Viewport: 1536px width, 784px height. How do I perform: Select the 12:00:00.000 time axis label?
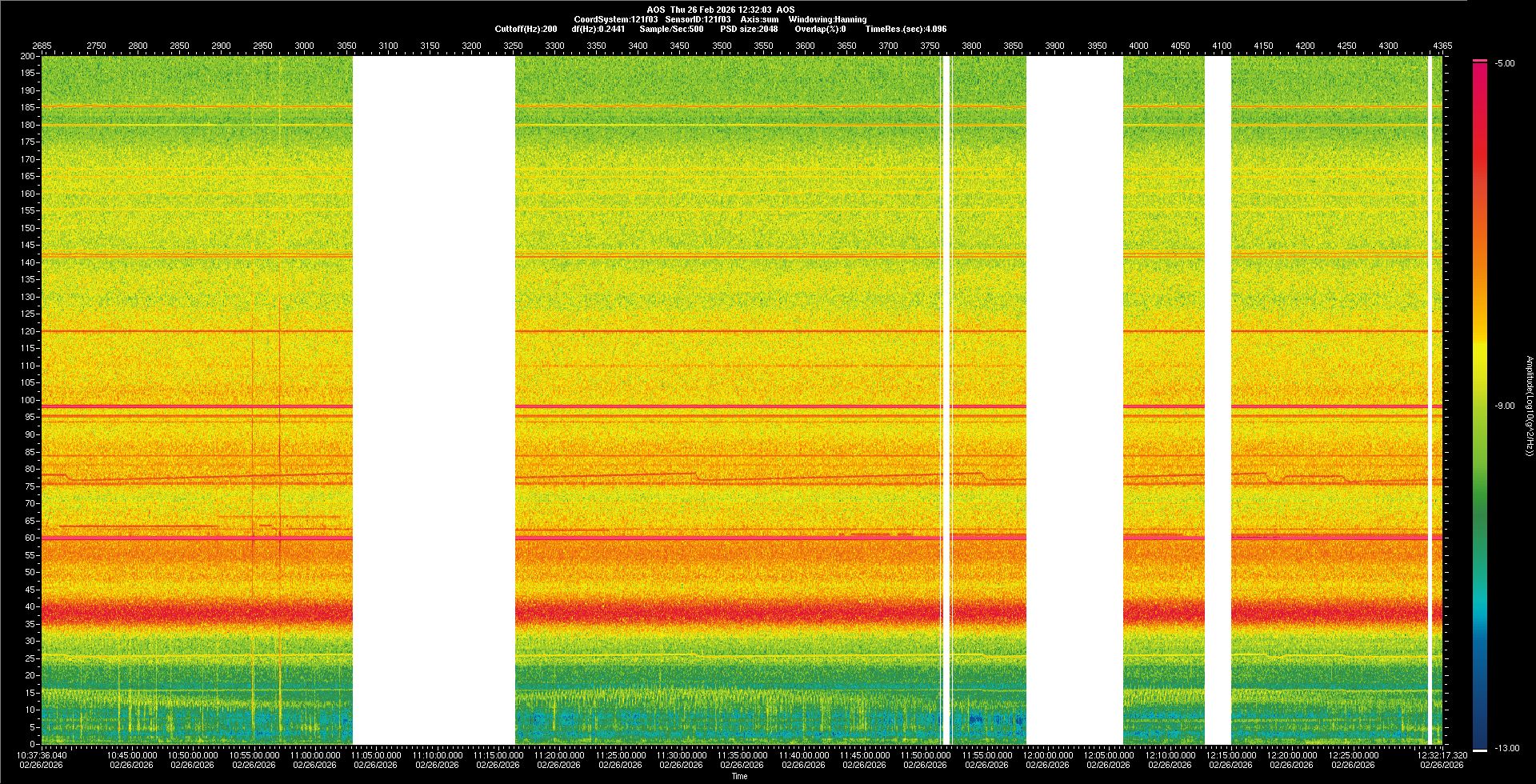coord(1047,754)
